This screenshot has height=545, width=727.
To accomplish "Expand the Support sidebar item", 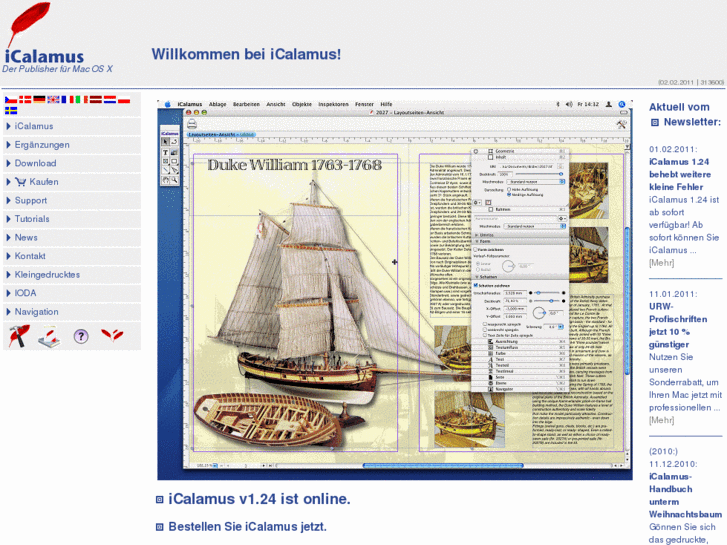I will (72, 200).
